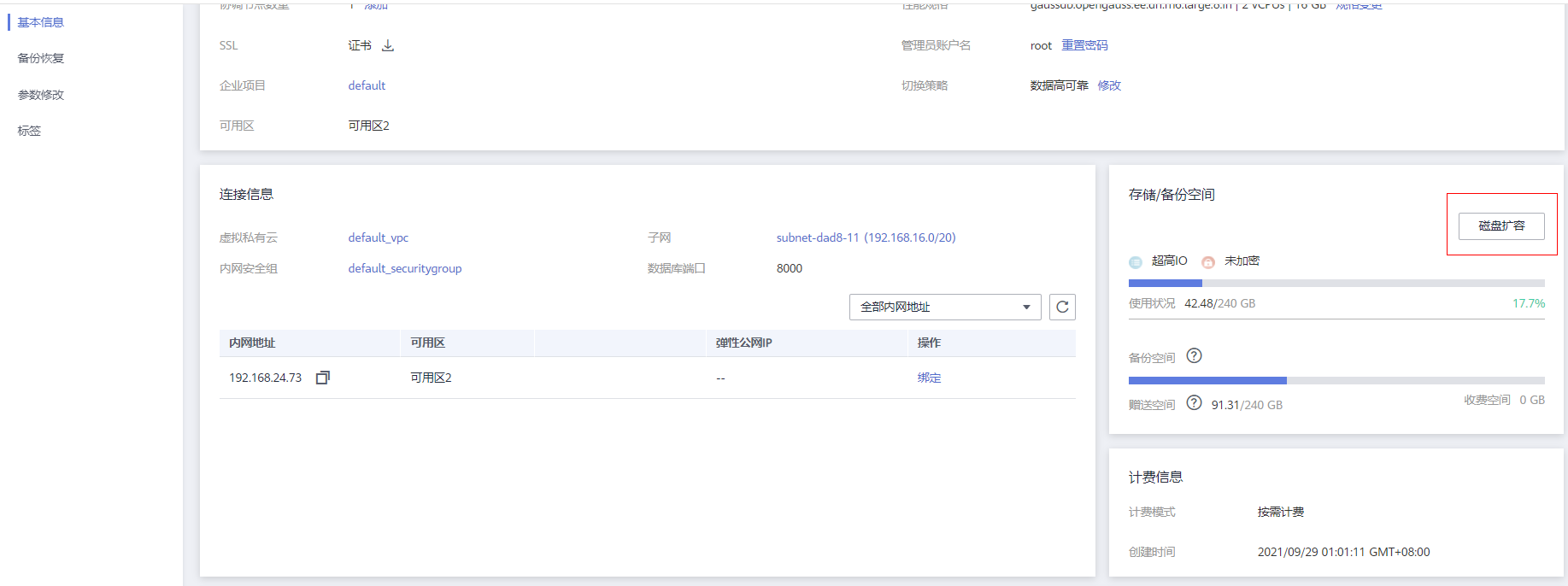
Task: Click the IP address 192.168.24.73
Action: tap(265, 378)
